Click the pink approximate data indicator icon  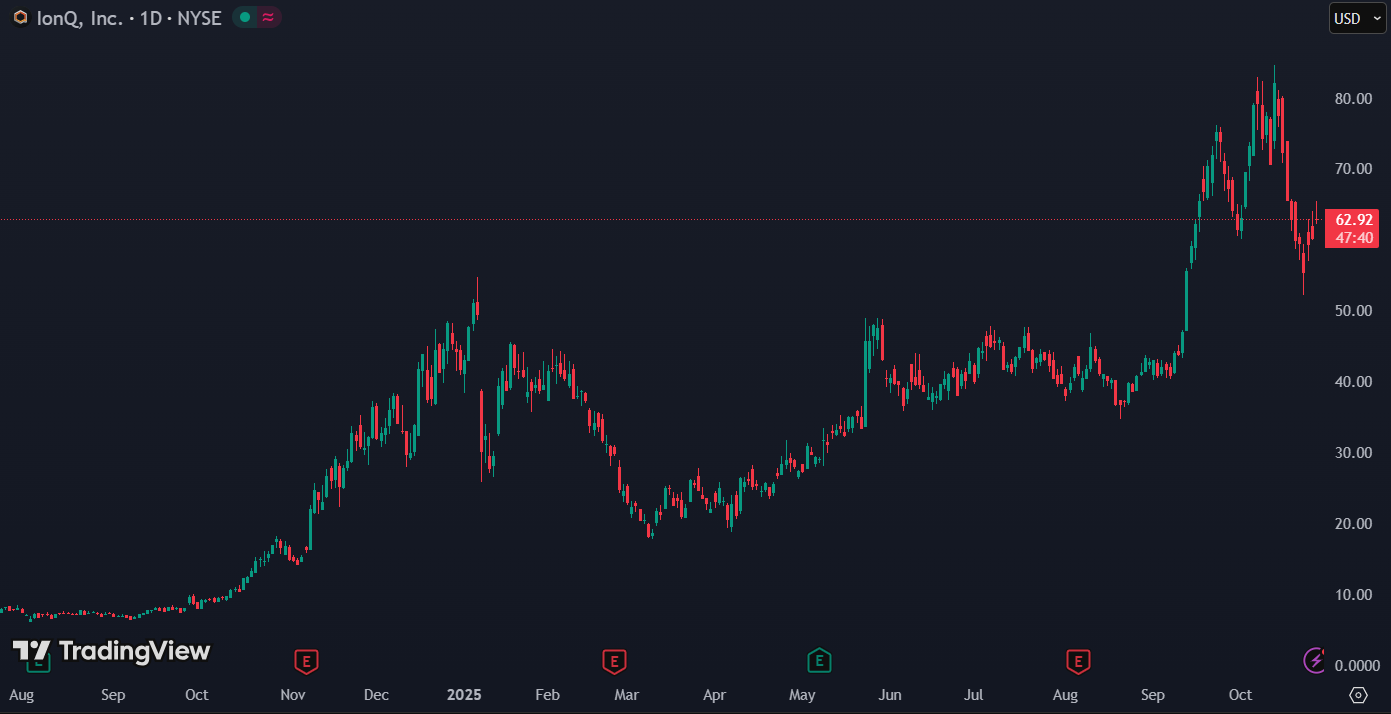(268, 18)
